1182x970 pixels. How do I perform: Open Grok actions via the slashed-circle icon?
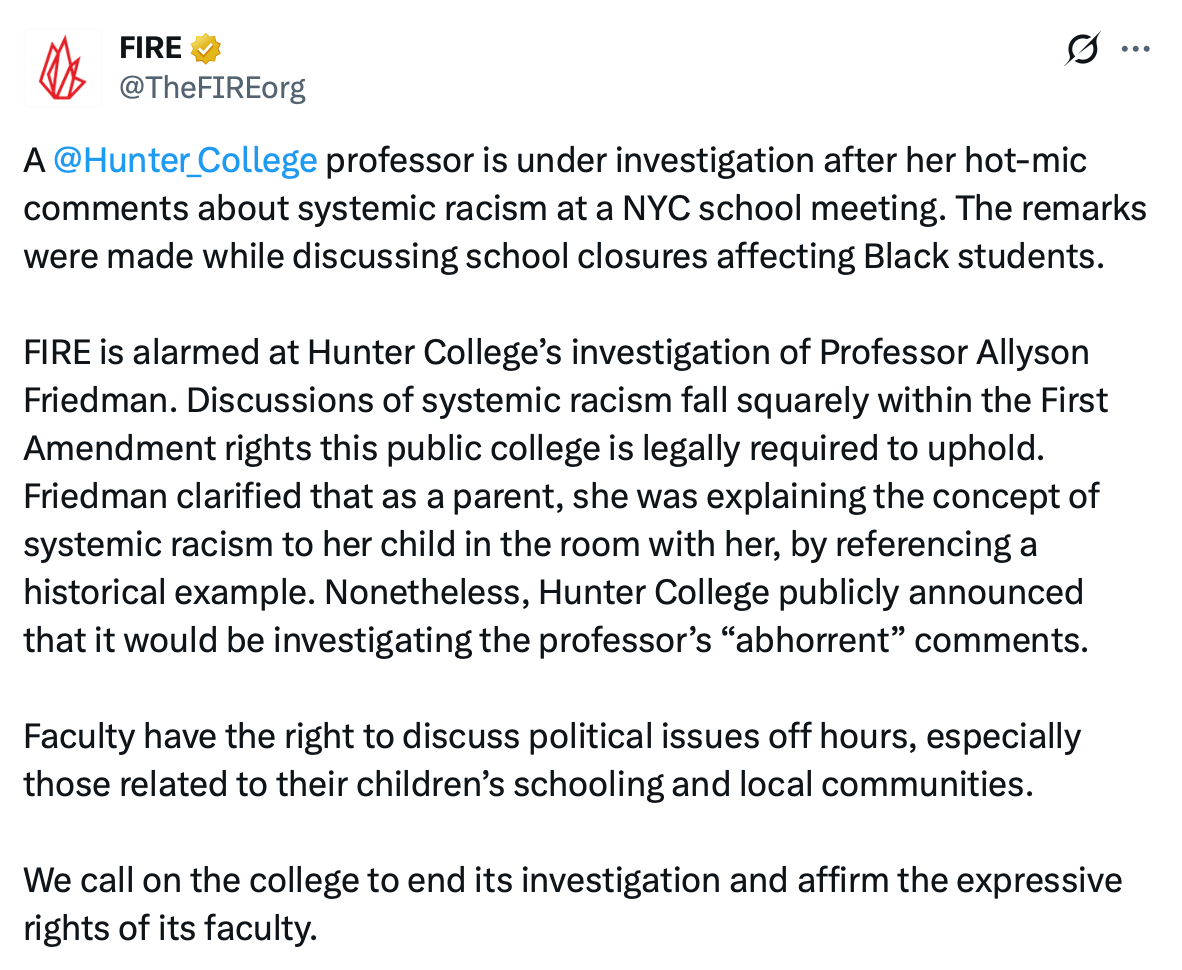coord(1083,49)
